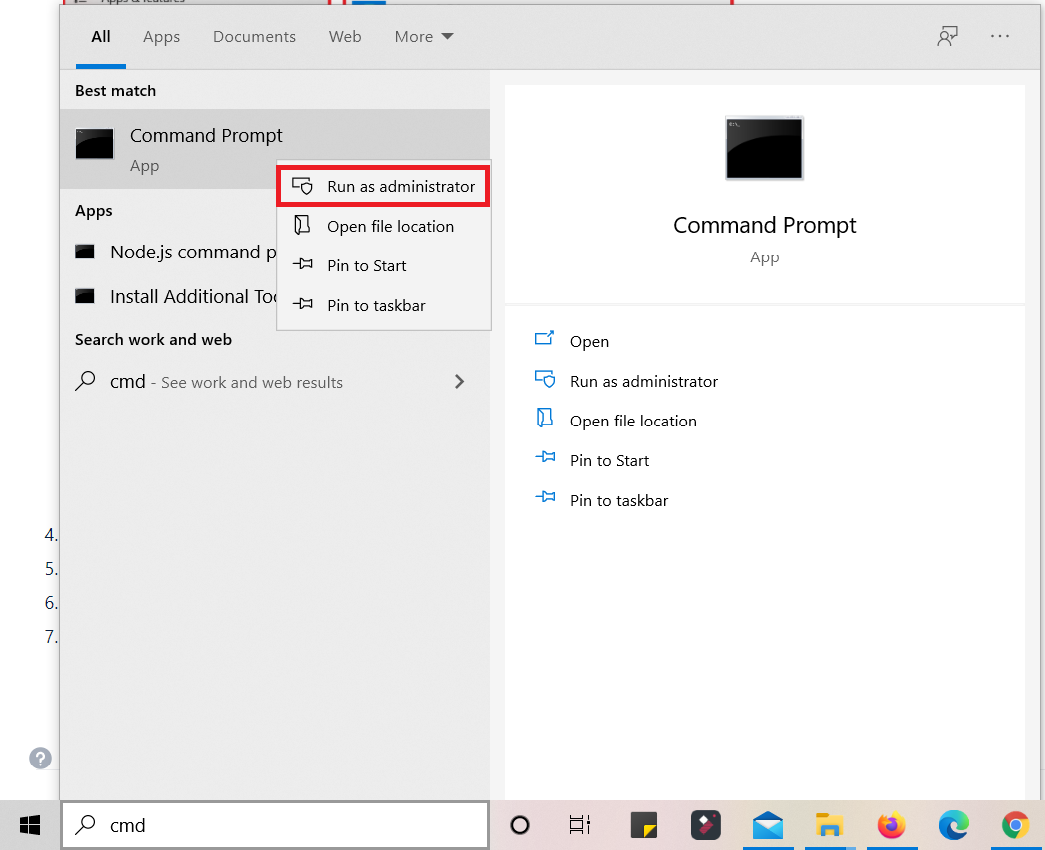This screenshot has width=1045, height=850.
Task: Open Mail app from taskbar
Action: point(768,825)
